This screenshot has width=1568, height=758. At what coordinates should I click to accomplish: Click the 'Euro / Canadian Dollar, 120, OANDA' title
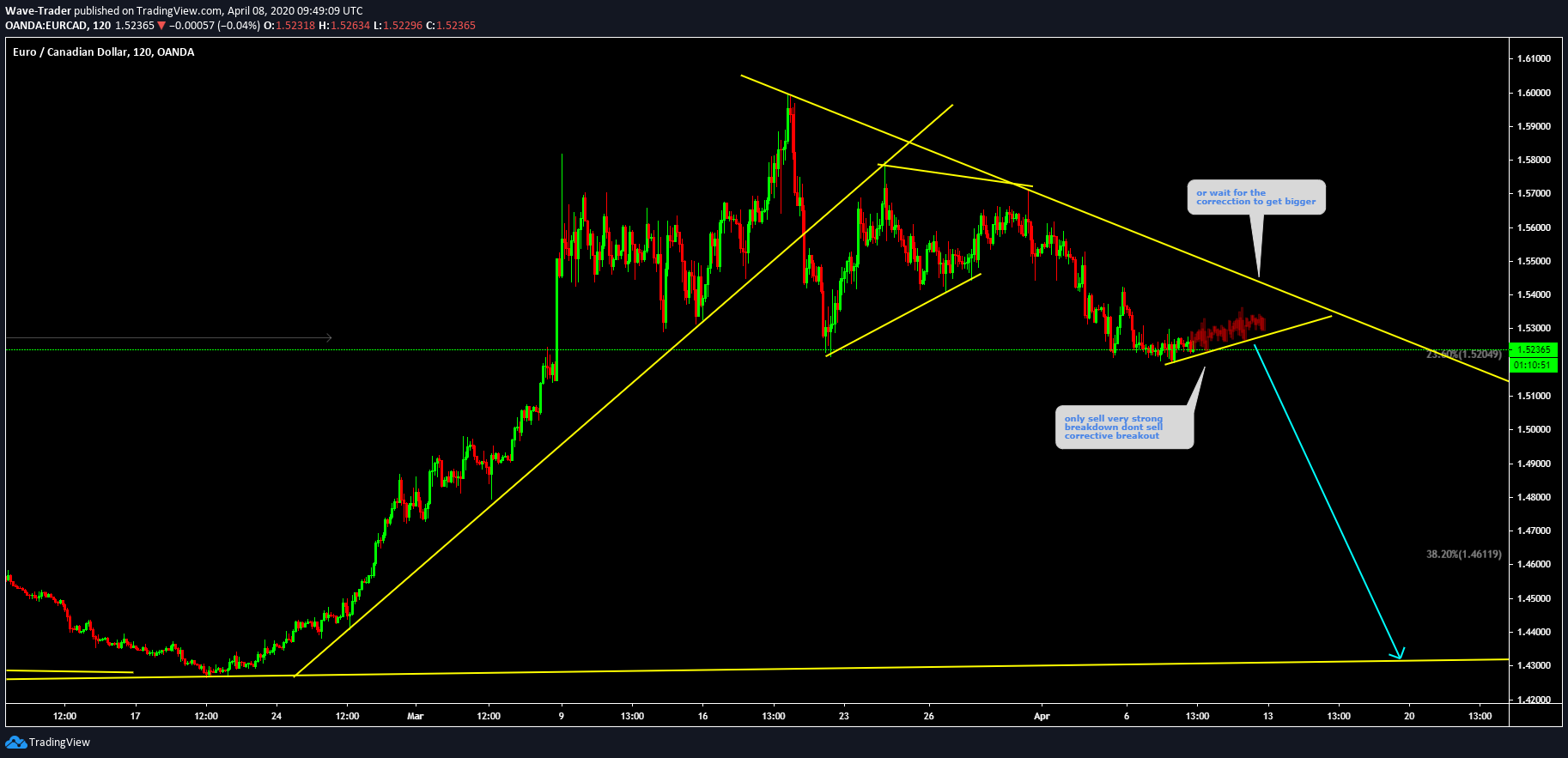click(104, 52)
